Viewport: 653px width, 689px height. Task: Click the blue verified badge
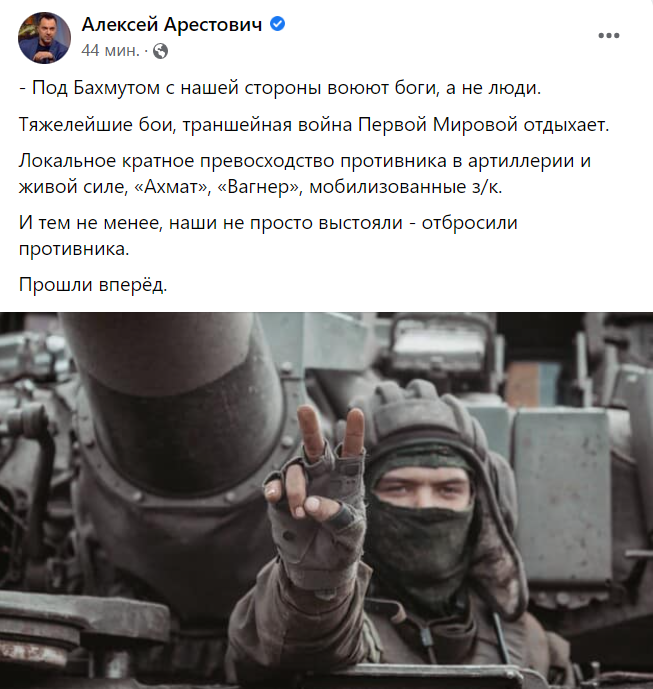277,24
